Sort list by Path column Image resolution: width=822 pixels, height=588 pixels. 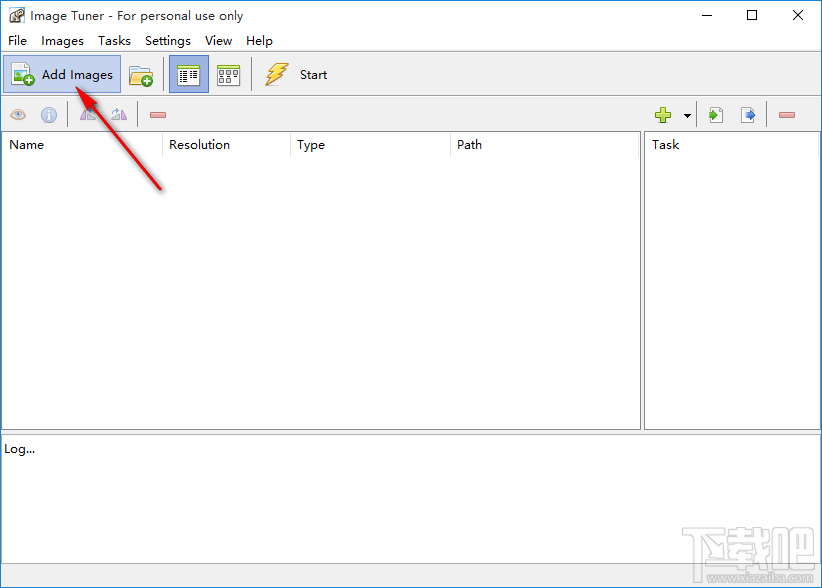pos(545,145)
